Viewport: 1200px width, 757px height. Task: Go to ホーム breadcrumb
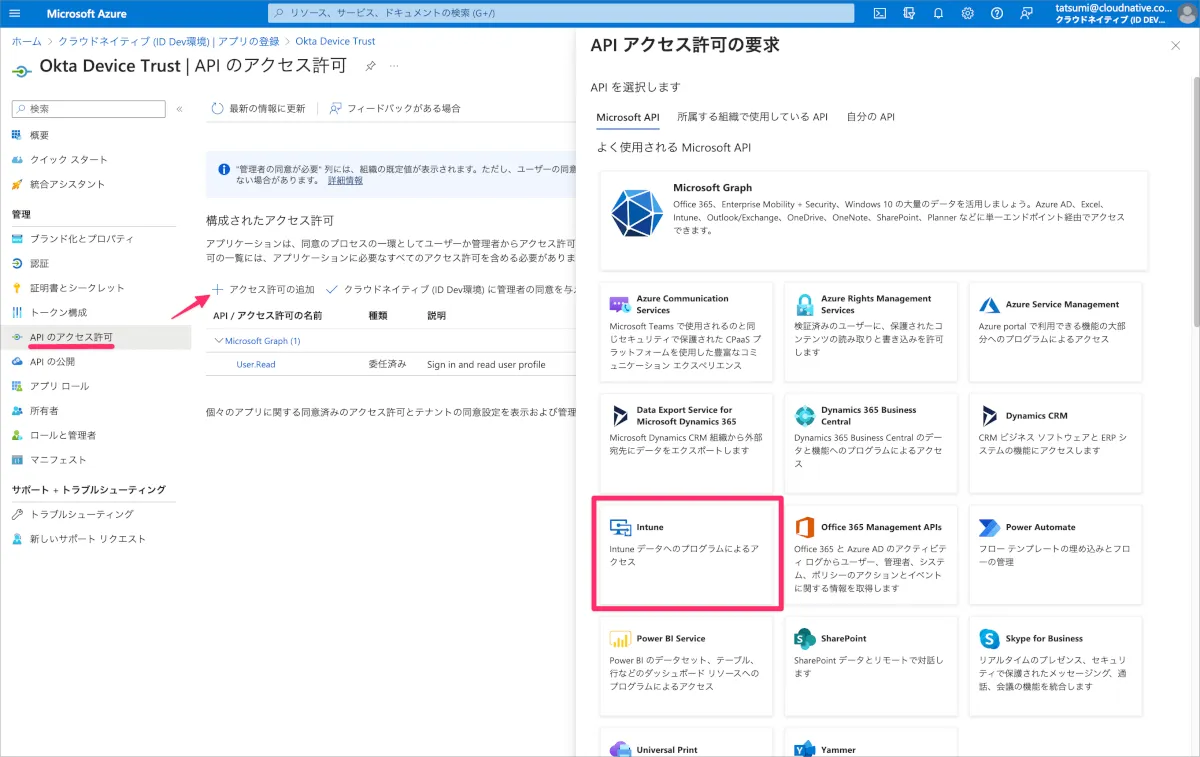pos(27,42)
